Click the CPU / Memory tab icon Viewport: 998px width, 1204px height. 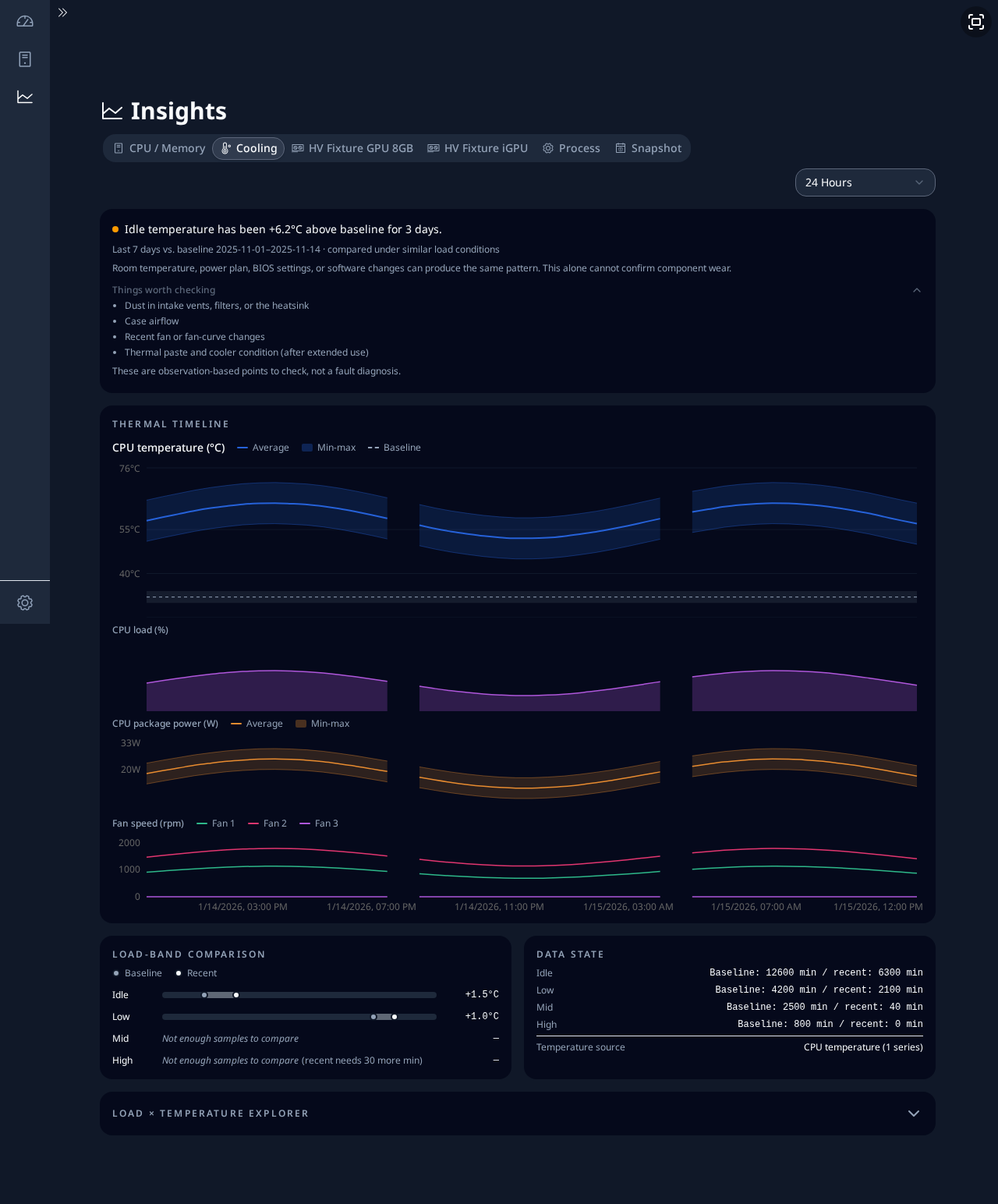pos(119,148)
